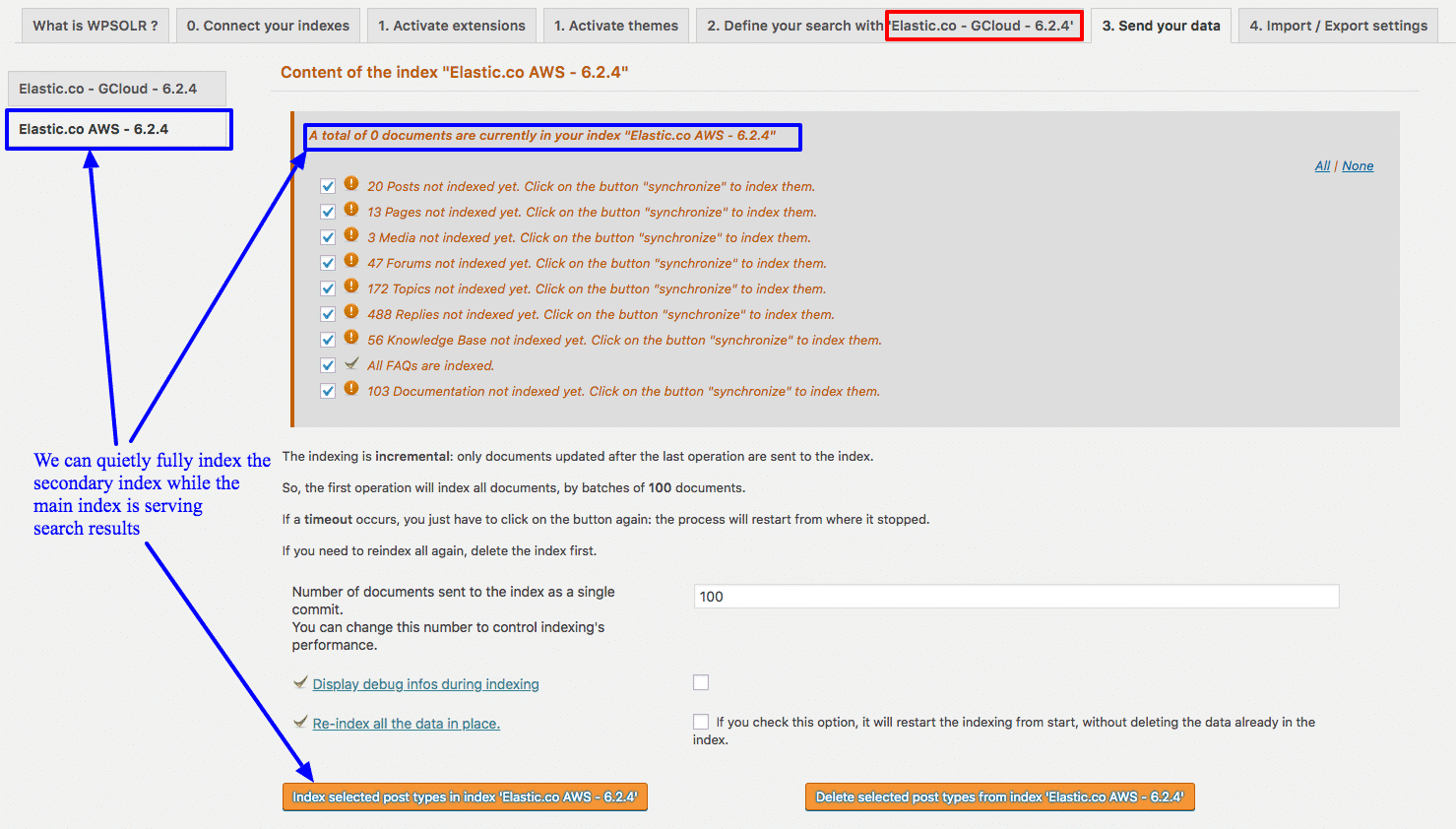The height and width of the screenshot is (829, 1456).
Task: Uncheck the 488 Replies checkbox
Action: point(328,314)
